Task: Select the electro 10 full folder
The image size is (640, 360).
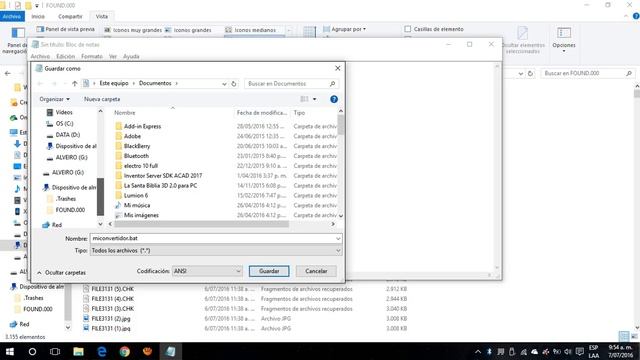Action: pos(141,166)
